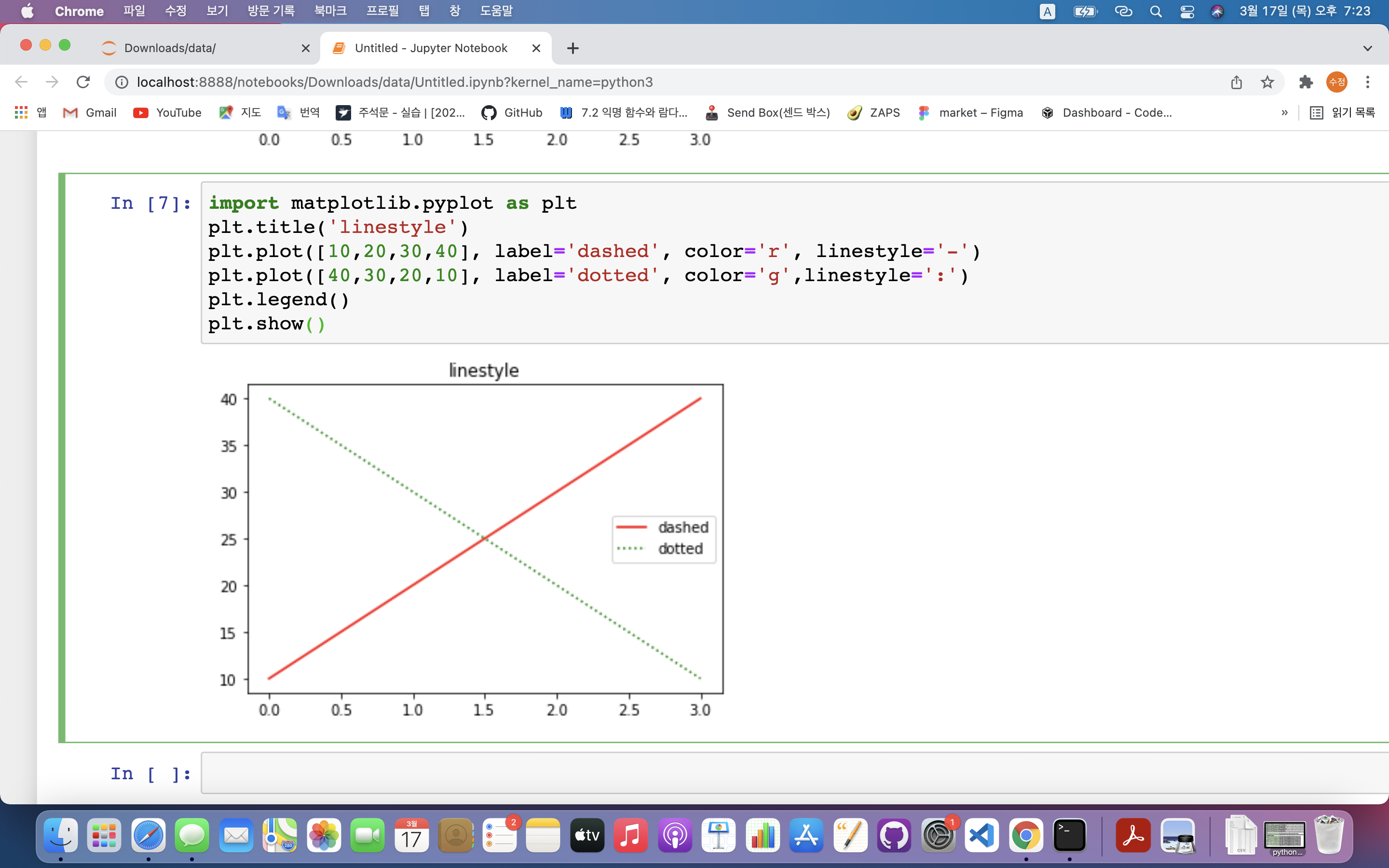Open the 북마크 menu in the menu bar
The image size is (1389, 868).
click(330, 12)
